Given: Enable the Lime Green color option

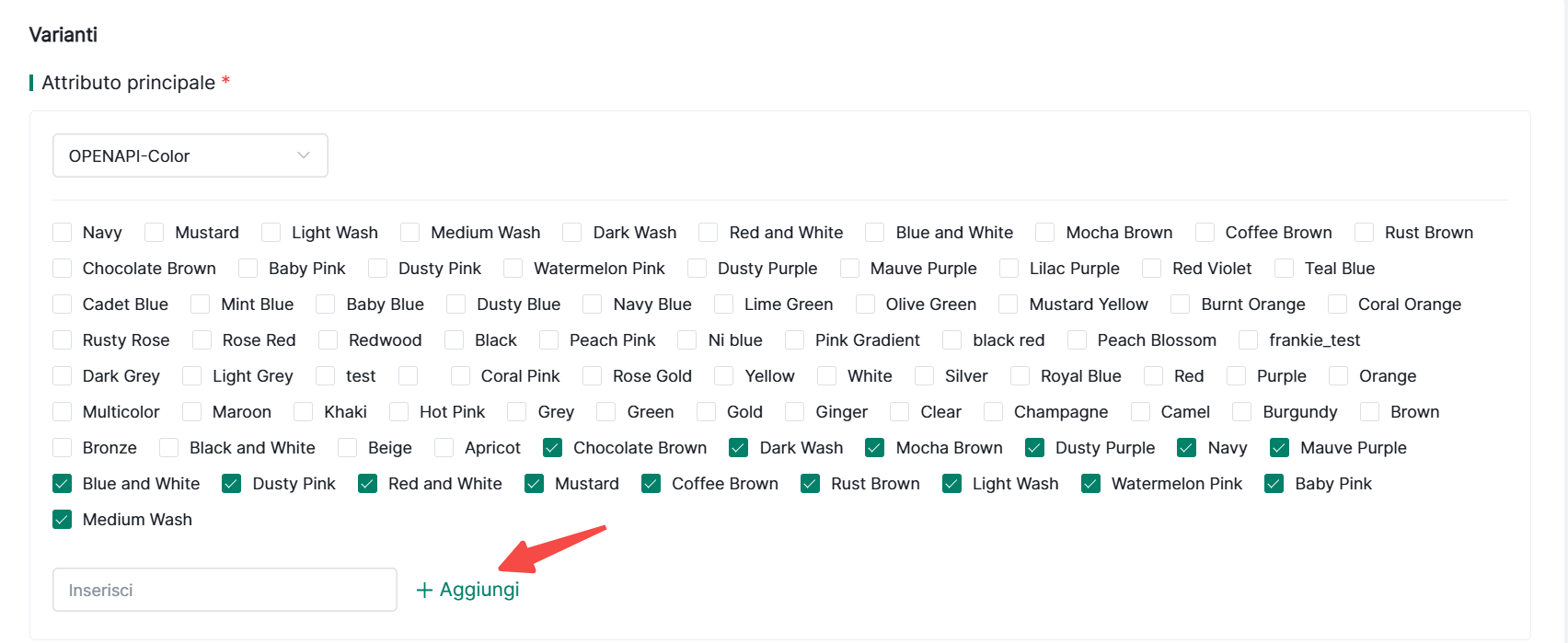Looking at the screenshot, I should tap(724, 304).
